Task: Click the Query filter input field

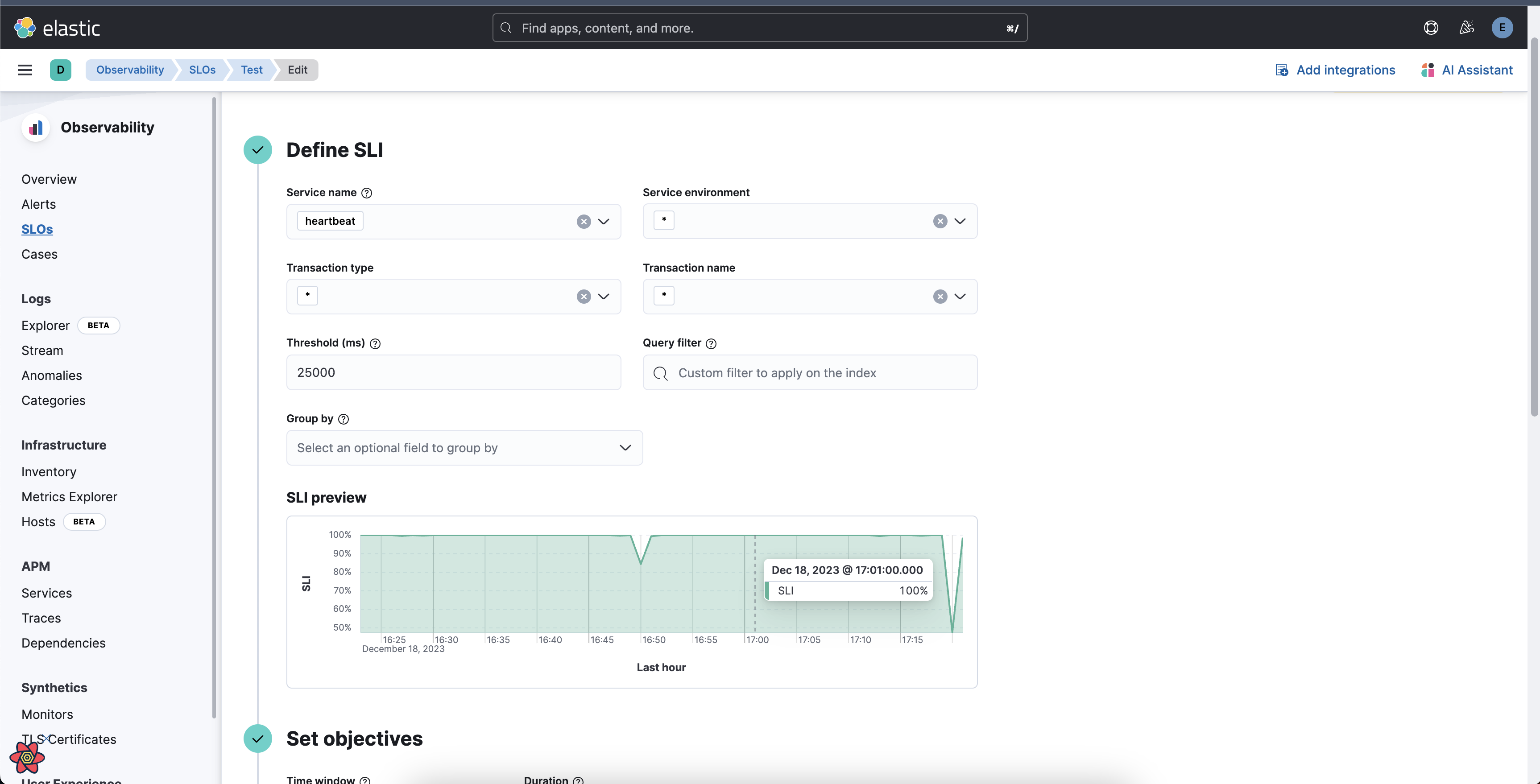Action: pyautogui.click(x=809, y=372)
